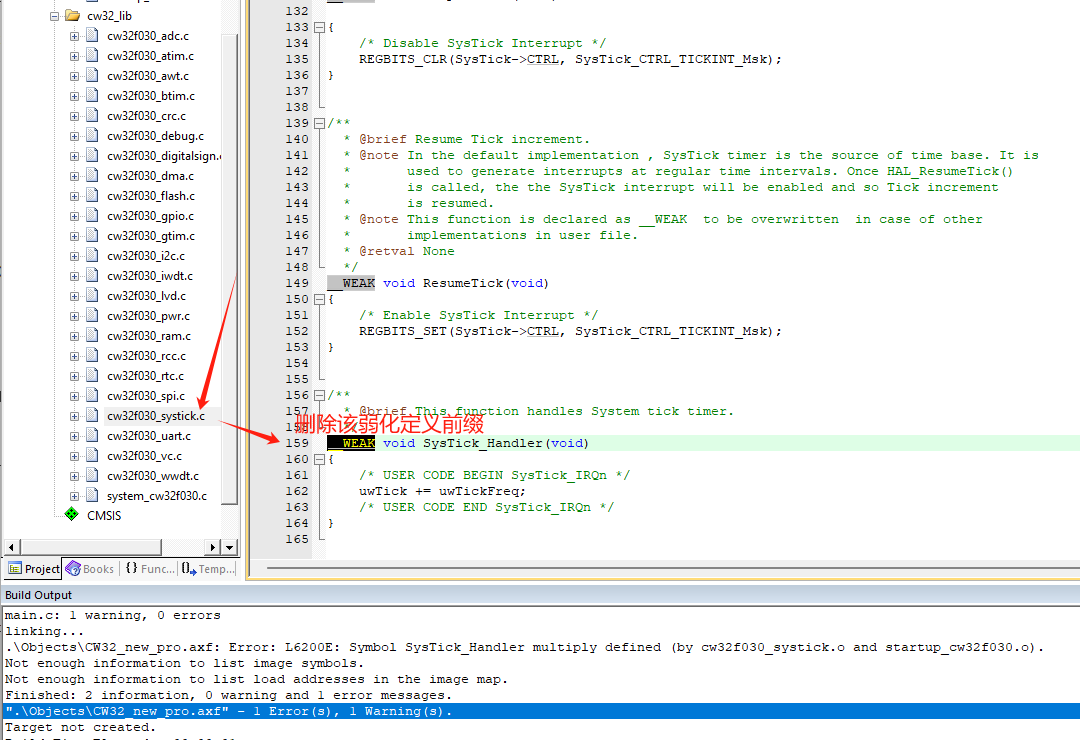Click L6200E multiply defined error line
This screenshot has height=740, width=1080.
click(x=525, y=647)
